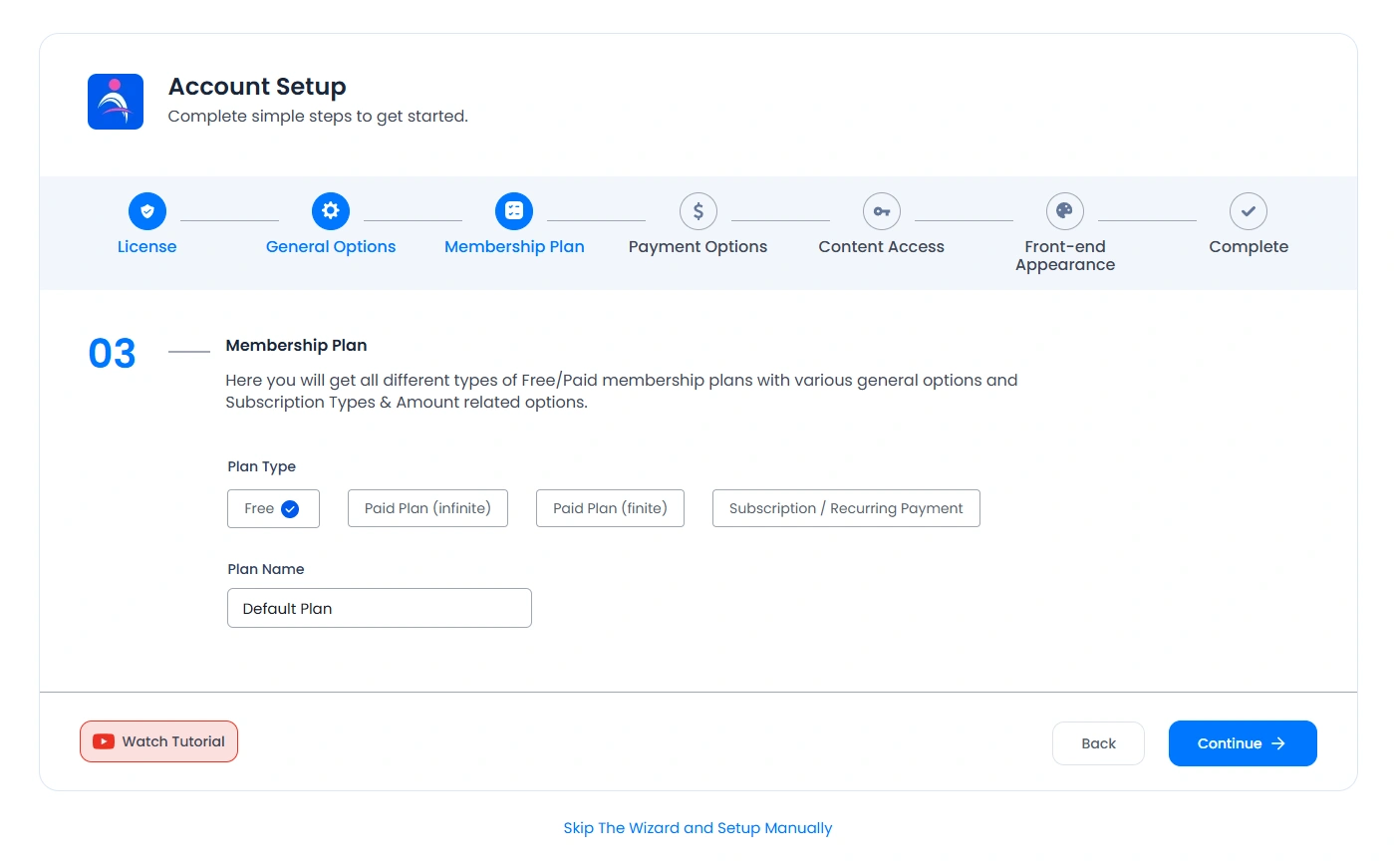Open the Content Access key step icon
Screen dimensions: 1394x868
click(881, 211)
